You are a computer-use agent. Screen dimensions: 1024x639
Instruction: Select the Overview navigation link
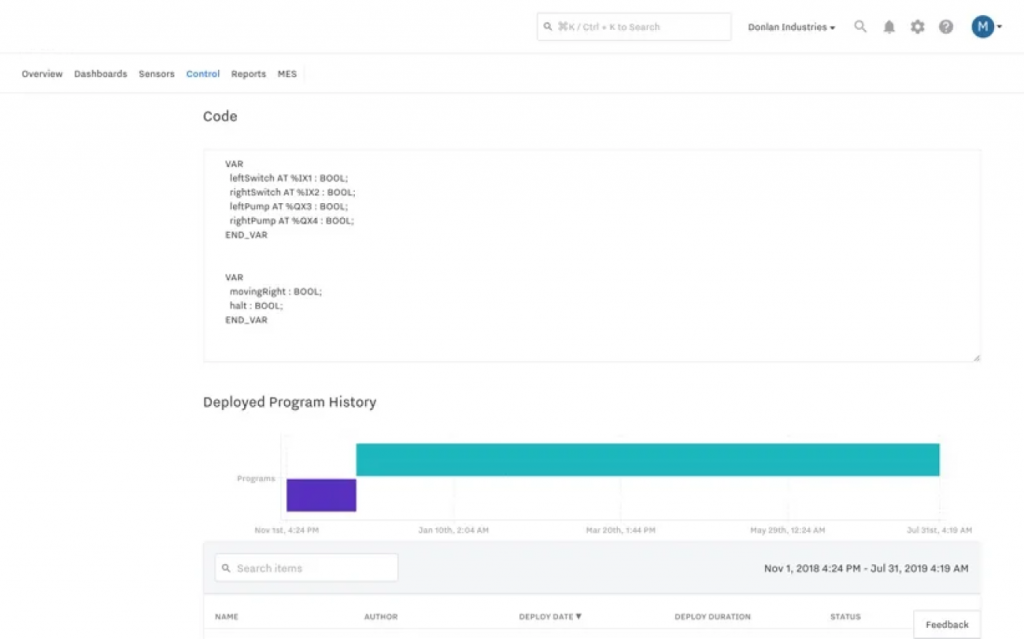coord(41,73)
